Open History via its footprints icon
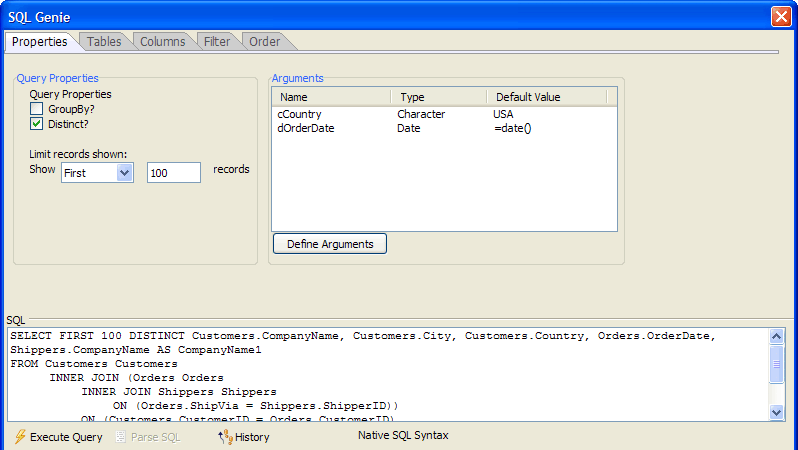The width and height of the screenshot is (798, 450). pyautogui.click(x=225, y=437)
